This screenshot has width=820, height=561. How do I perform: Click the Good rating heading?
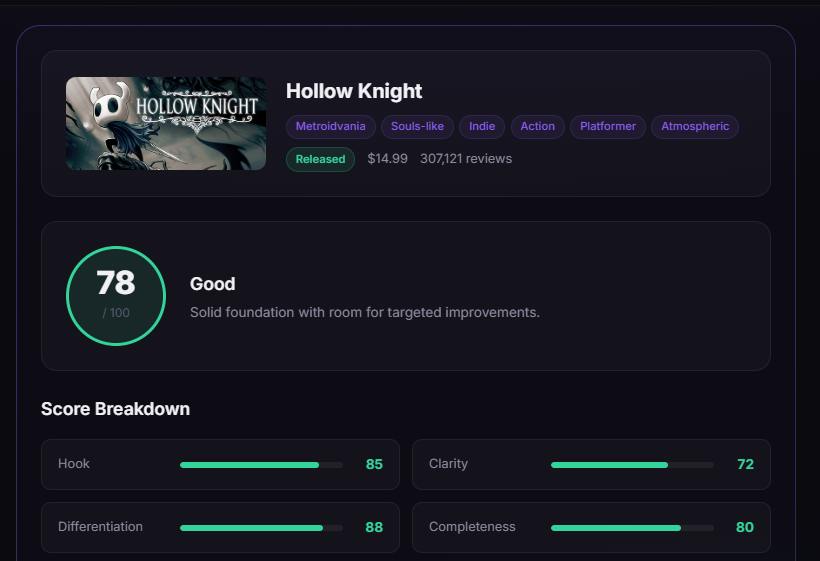click(213, 284)
